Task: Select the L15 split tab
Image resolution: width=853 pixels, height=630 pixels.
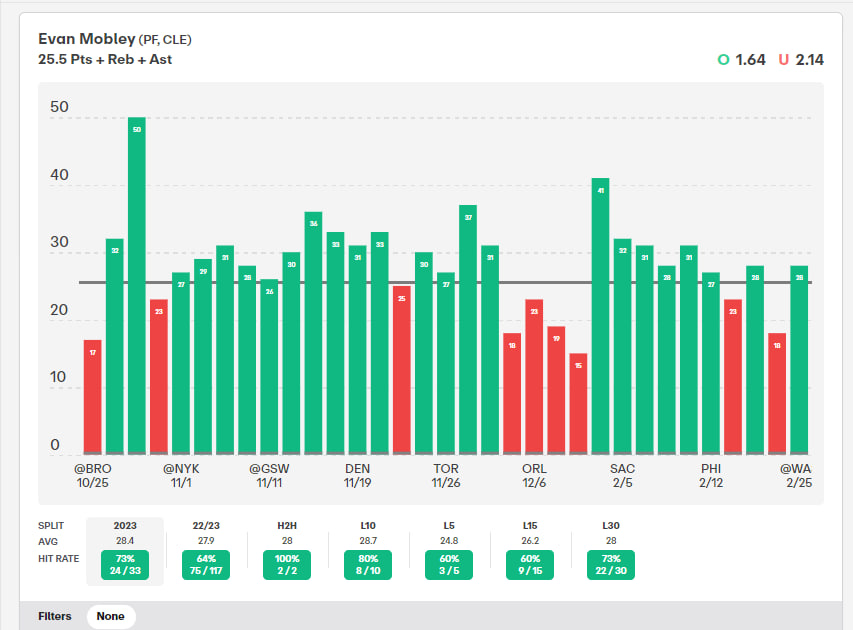Action: point(530,526)
